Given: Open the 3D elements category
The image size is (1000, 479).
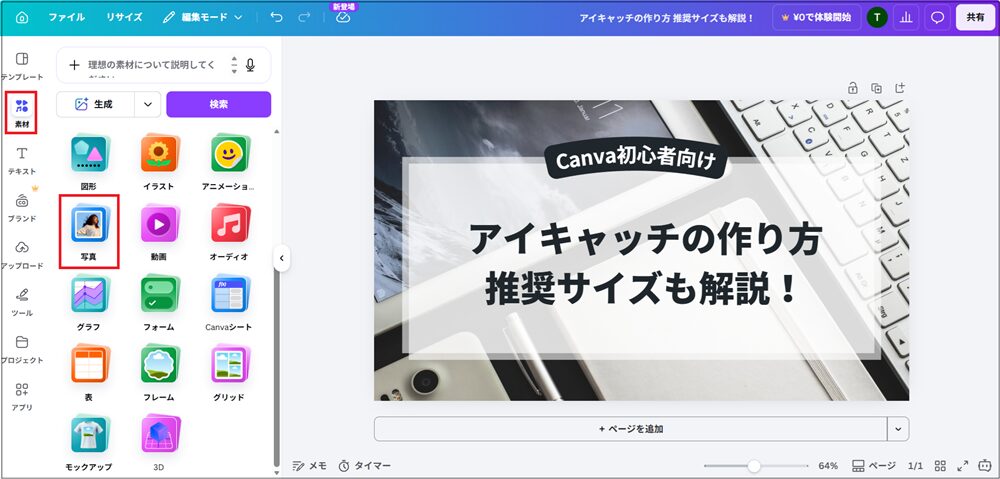Looking at the screenshot, I should [x=159, y=443].
